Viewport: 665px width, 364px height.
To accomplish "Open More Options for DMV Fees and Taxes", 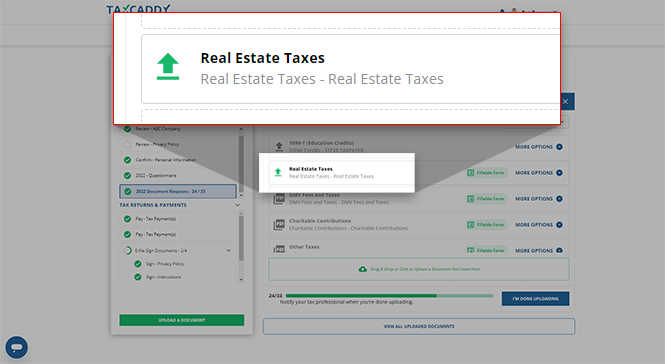I will 539,199.
